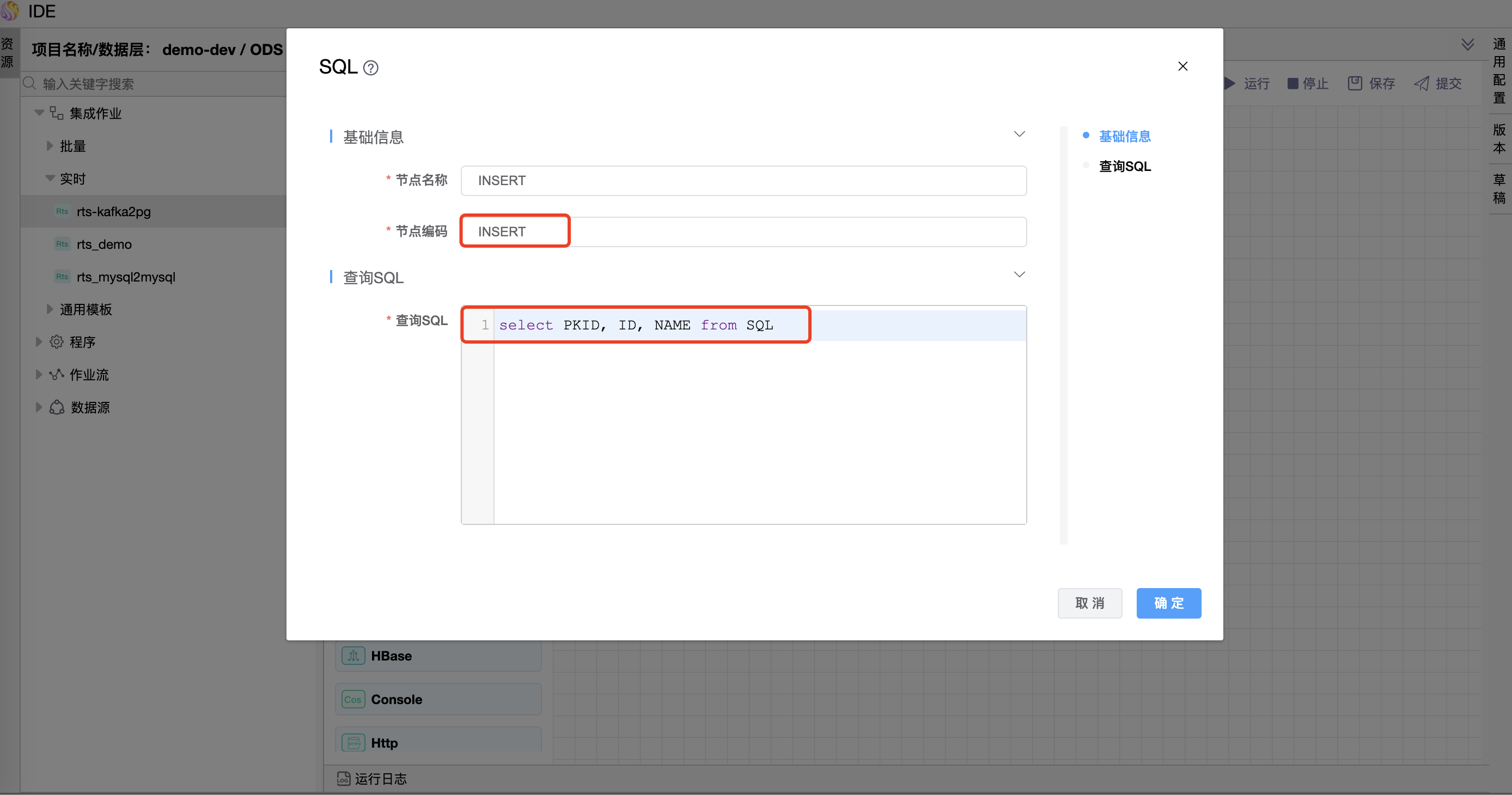Select 基础信息 anchor in side navigation
This screenshot has height=795, width=1512.
pyautogui.click(x=1124, y=136)
